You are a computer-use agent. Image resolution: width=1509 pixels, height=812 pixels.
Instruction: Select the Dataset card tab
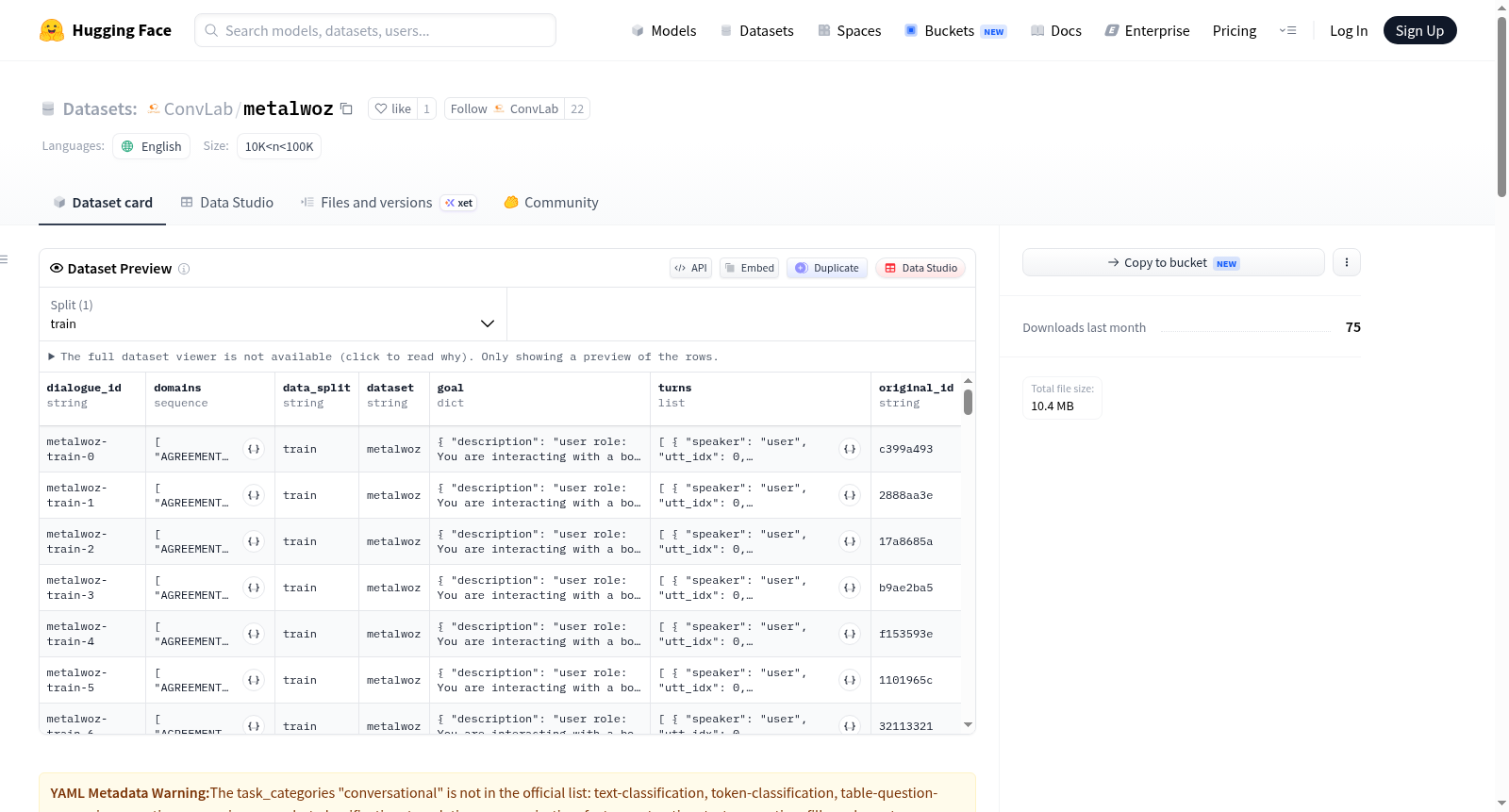click(103, 203)
